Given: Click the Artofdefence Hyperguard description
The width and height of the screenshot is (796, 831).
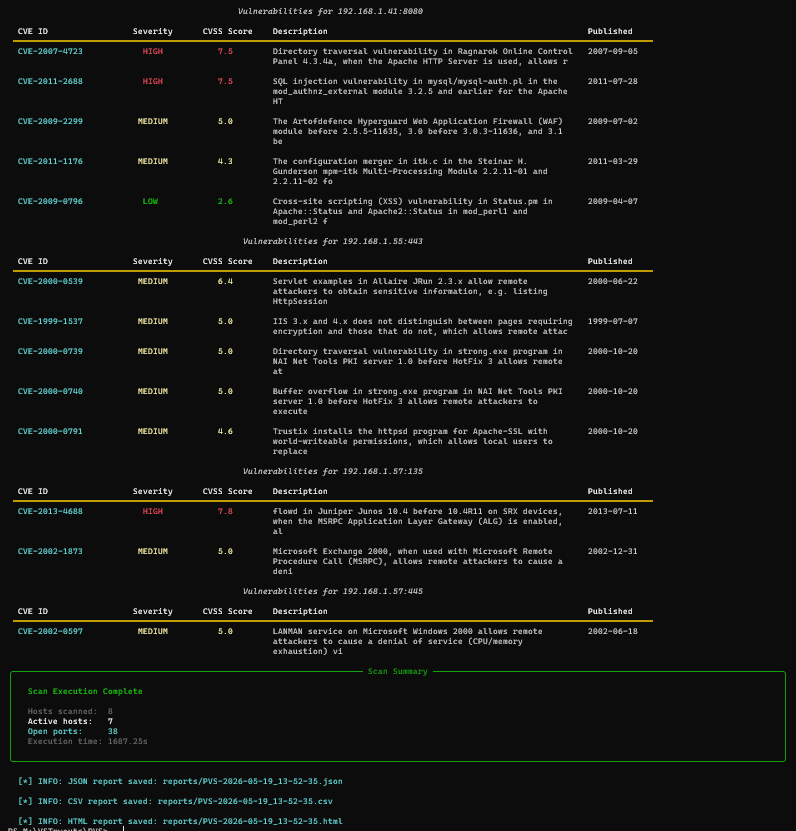Looking at the screenshot, I should coord(418,131).
